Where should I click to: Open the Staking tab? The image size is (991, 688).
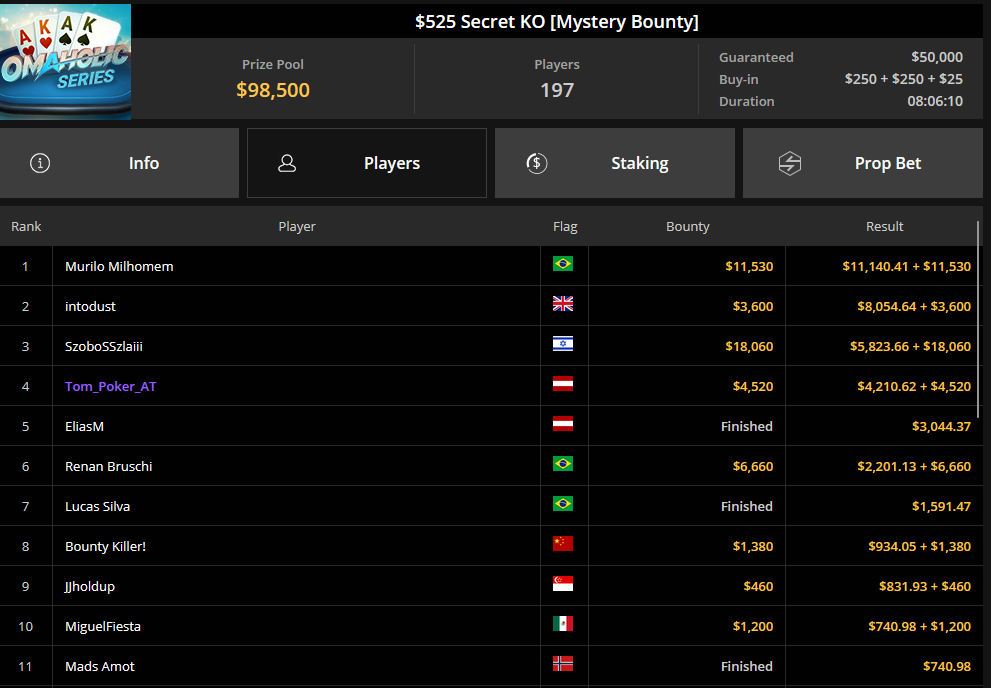click(615, 163)
